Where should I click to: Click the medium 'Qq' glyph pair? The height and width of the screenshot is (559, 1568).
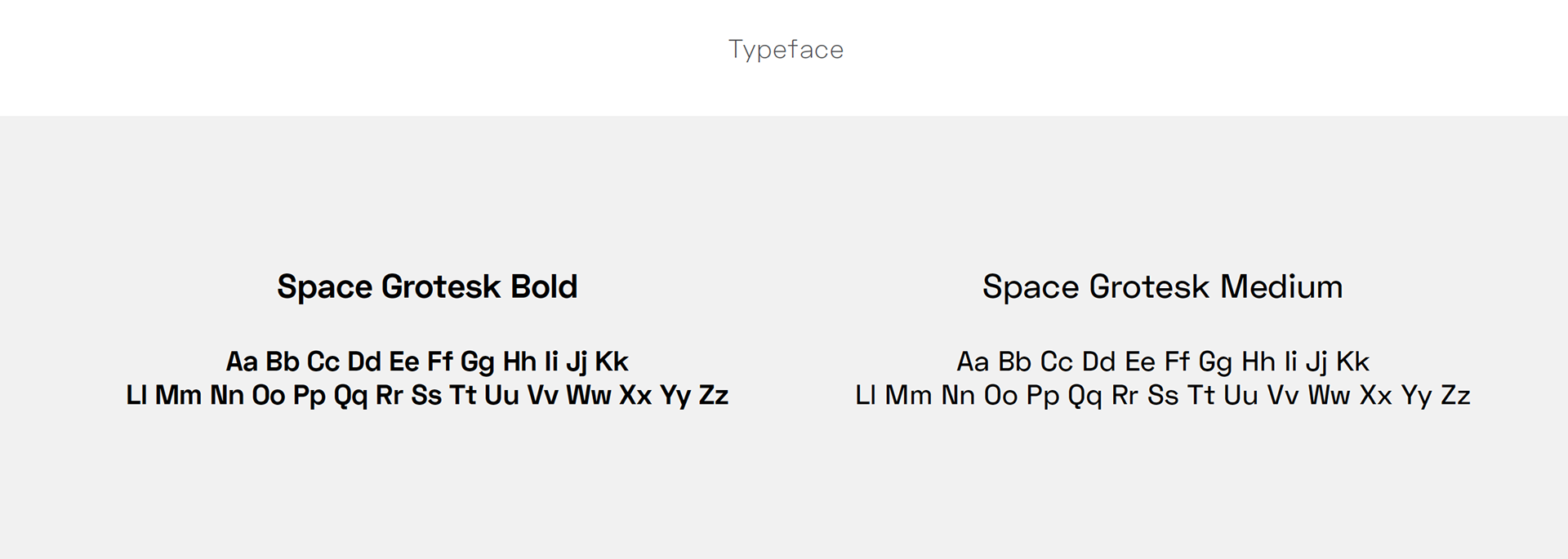[x=1085, y=397]
